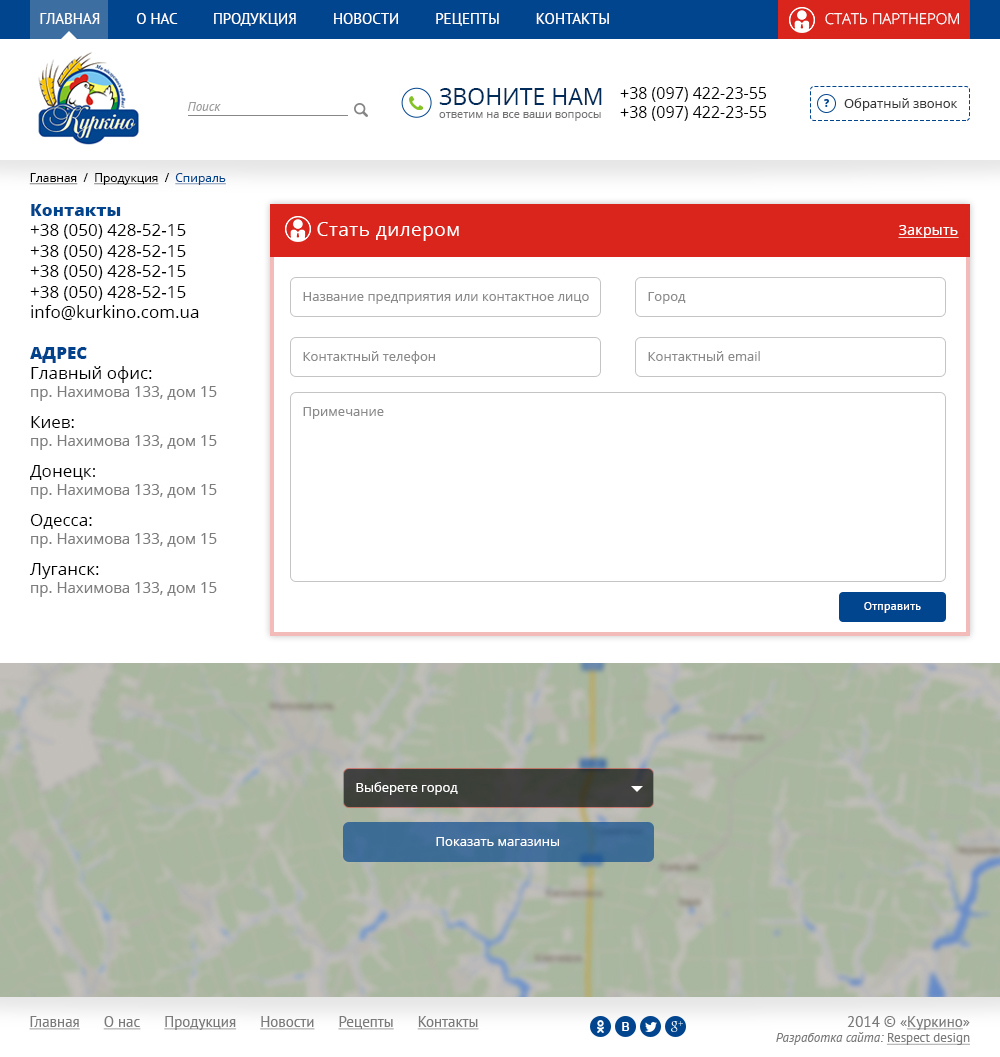Open the Odnoklassniki social icon
This screenshot has height=1057, width=1000.
(600, 1026)
